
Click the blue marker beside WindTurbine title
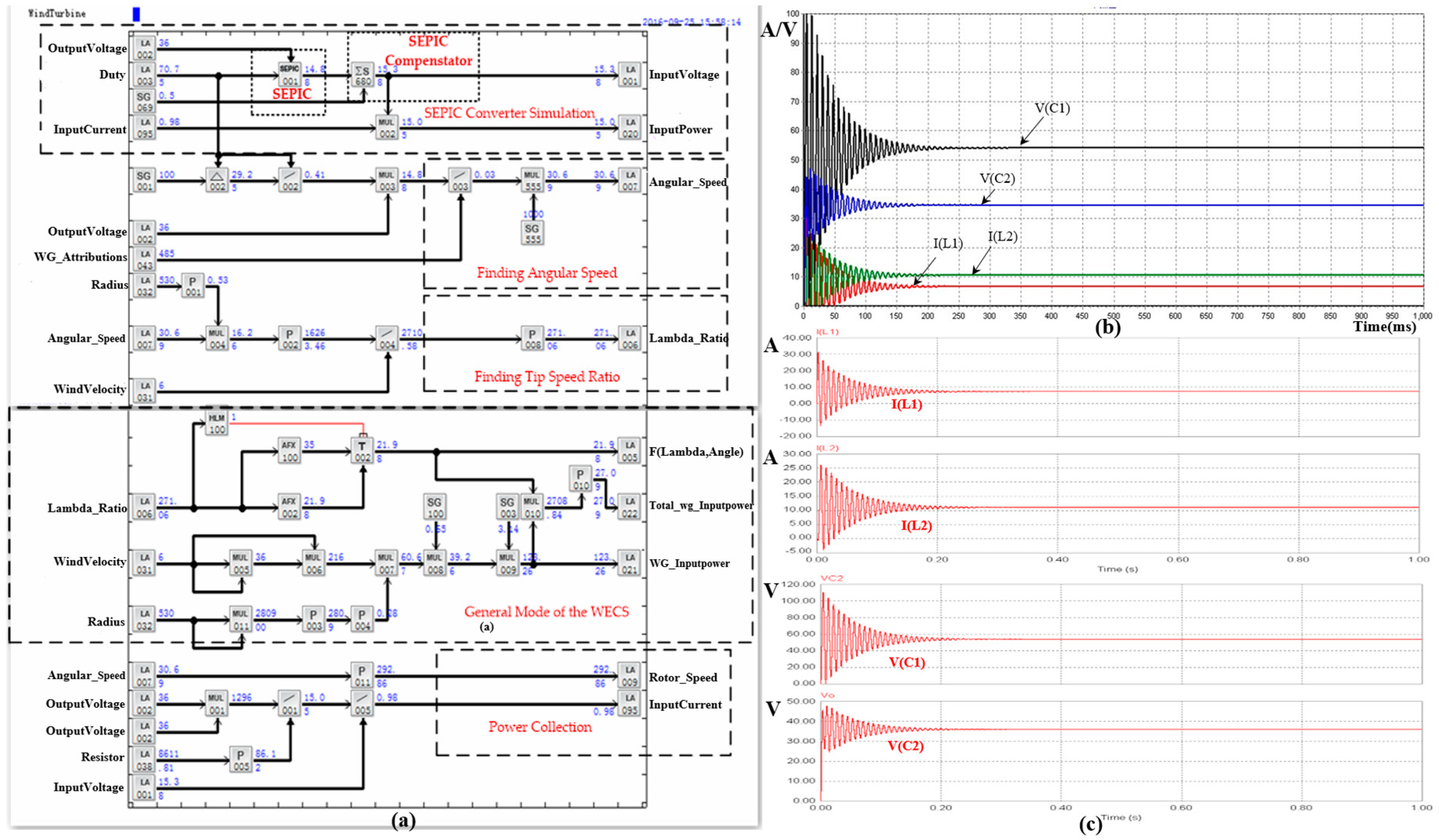point(136,14)
